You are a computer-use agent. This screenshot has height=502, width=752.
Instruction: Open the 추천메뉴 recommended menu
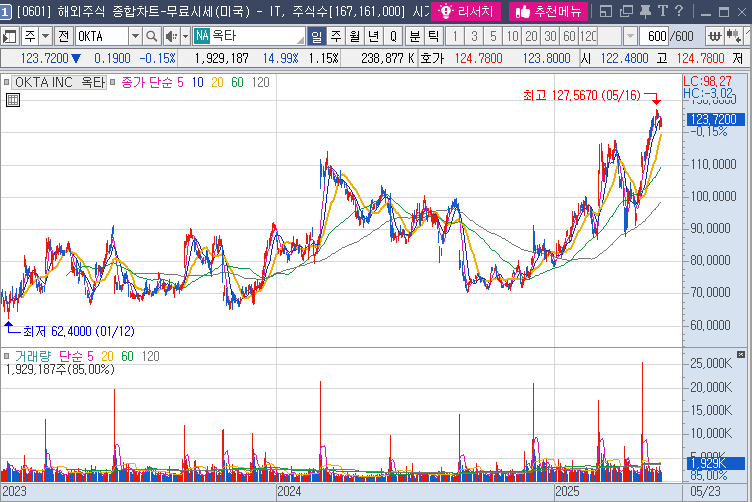[x=548, y=11]
